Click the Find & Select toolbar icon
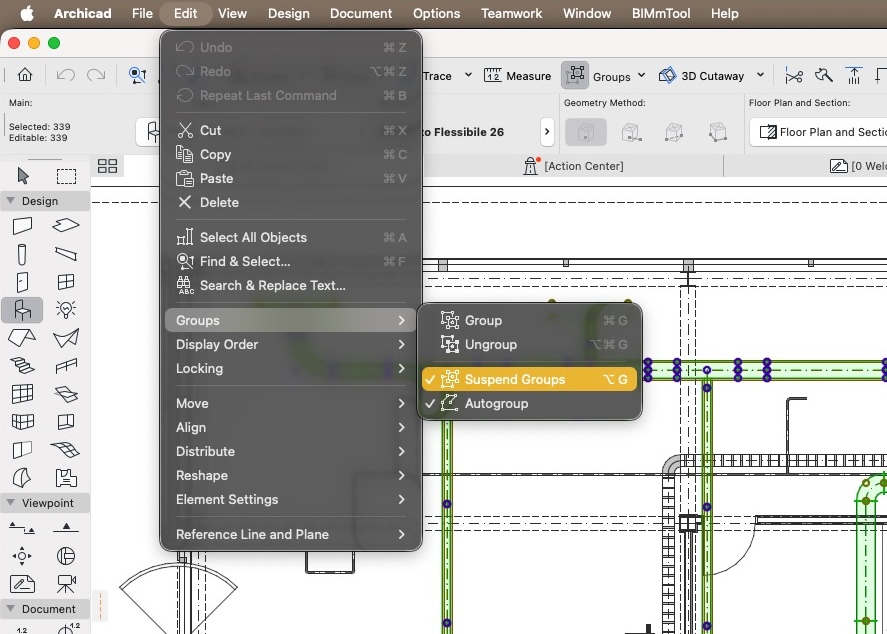 (x=137, y=75)
